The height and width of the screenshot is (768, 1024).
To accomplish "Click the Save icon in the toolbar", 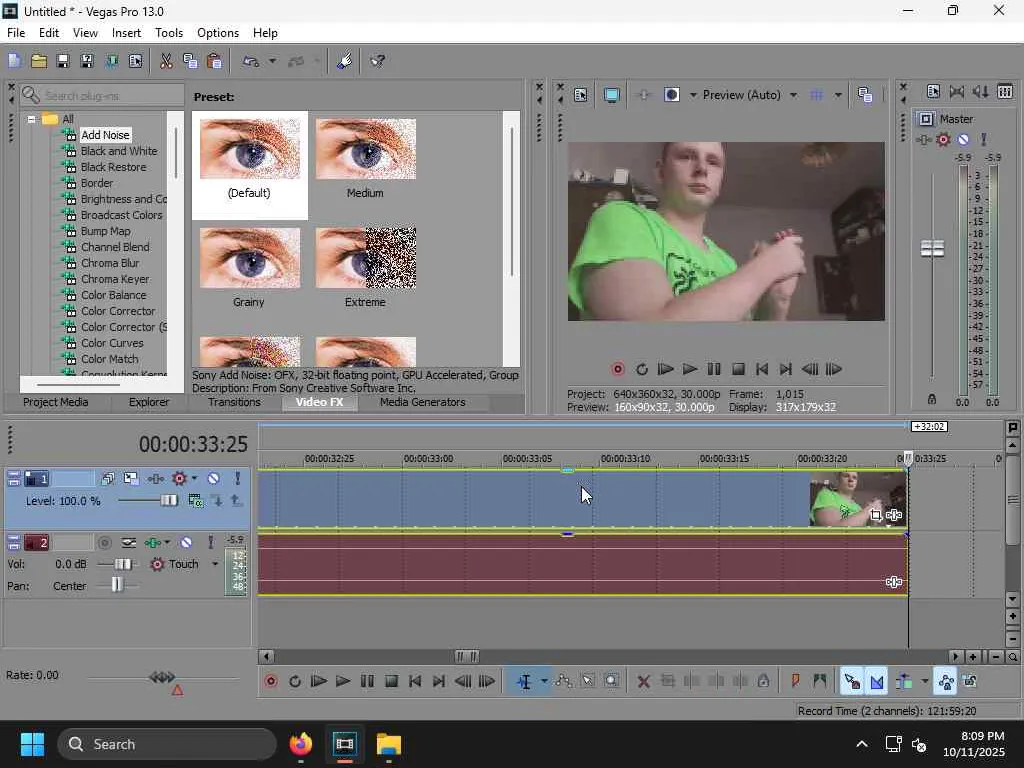I will tap(62, 61).
